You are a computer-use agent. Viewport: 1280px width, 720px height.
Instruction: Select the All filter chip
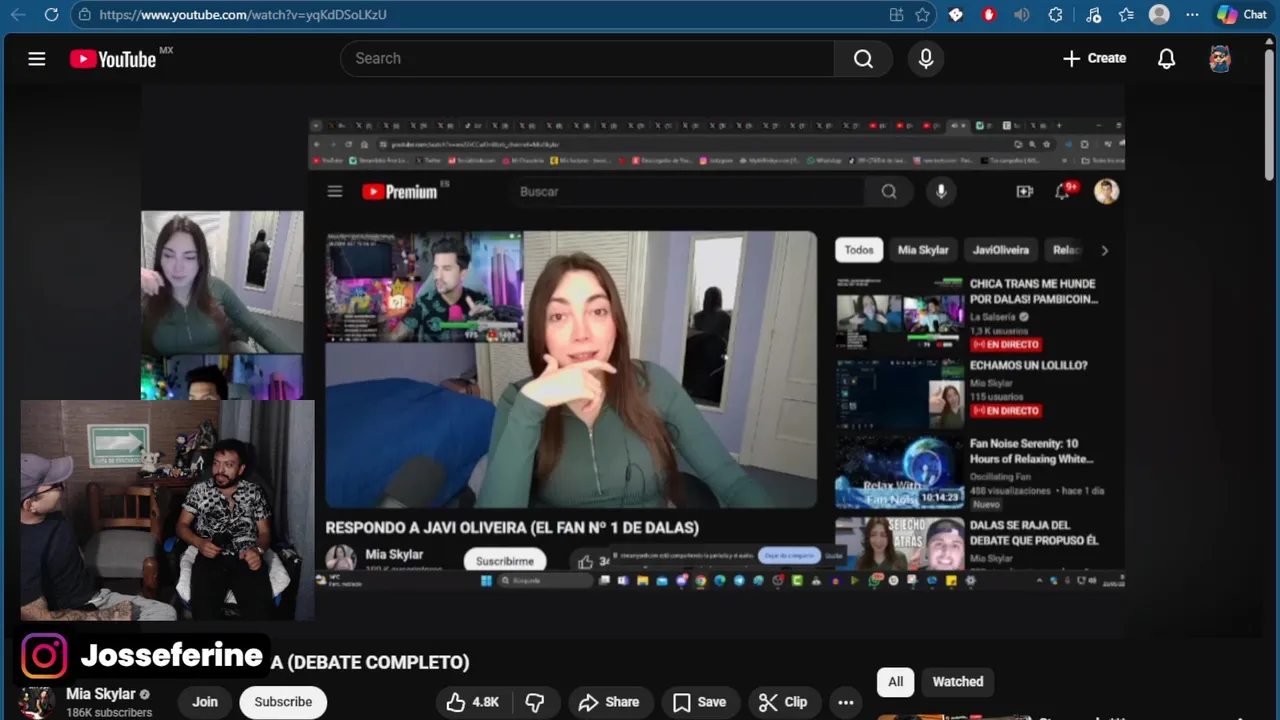coord(895,682)
